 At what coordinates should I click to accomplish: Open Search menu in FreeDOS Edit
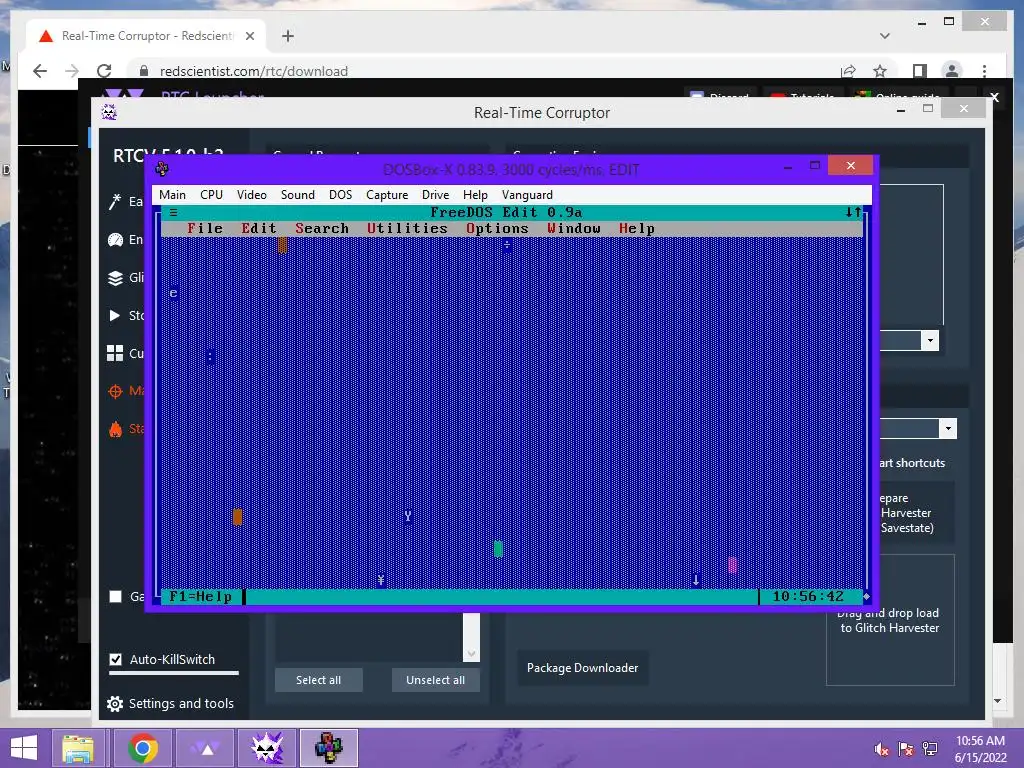322,229
